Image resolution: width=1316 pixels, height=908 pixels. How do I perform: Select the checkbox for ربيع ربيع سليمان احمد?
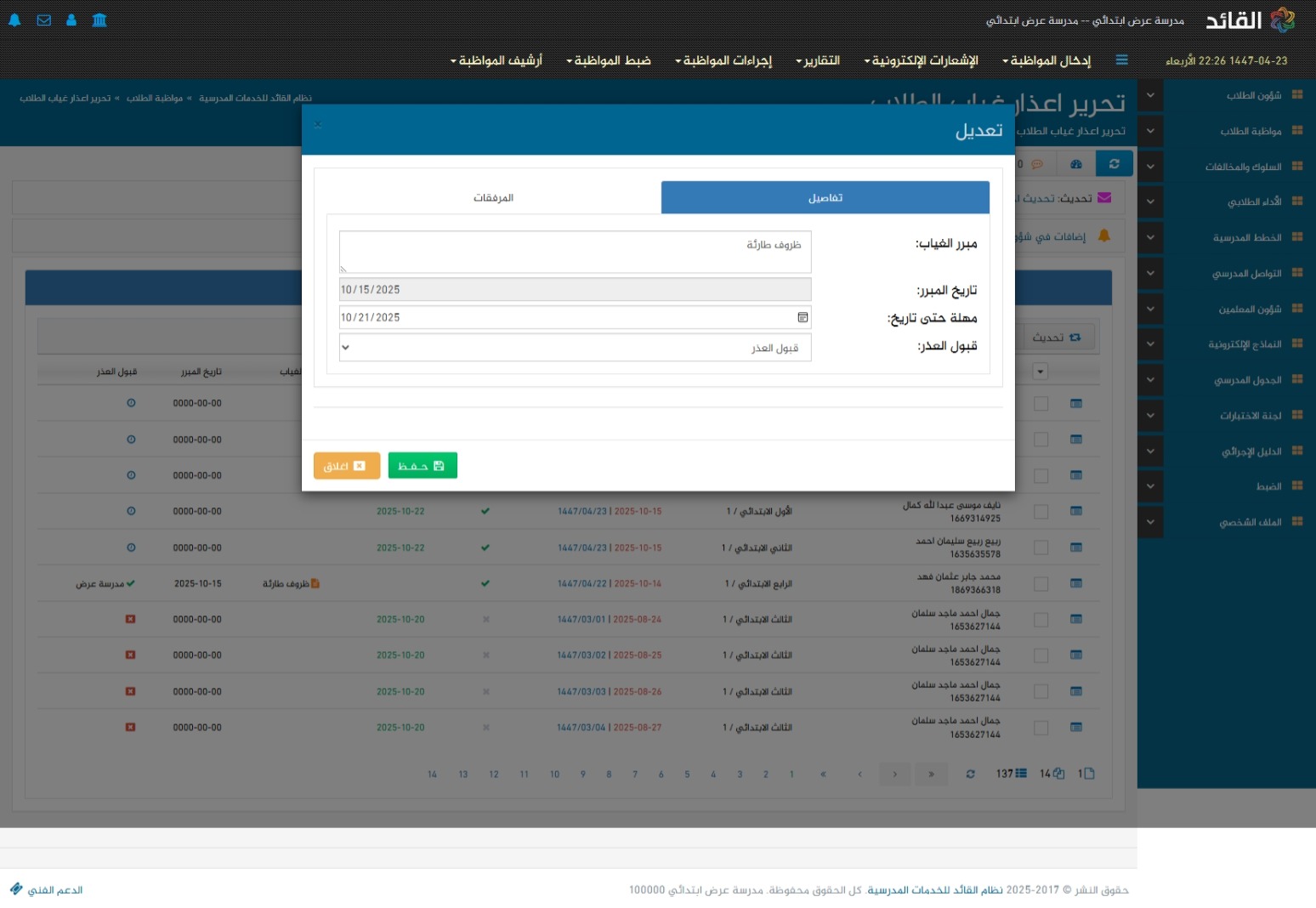click(1041, 548)
